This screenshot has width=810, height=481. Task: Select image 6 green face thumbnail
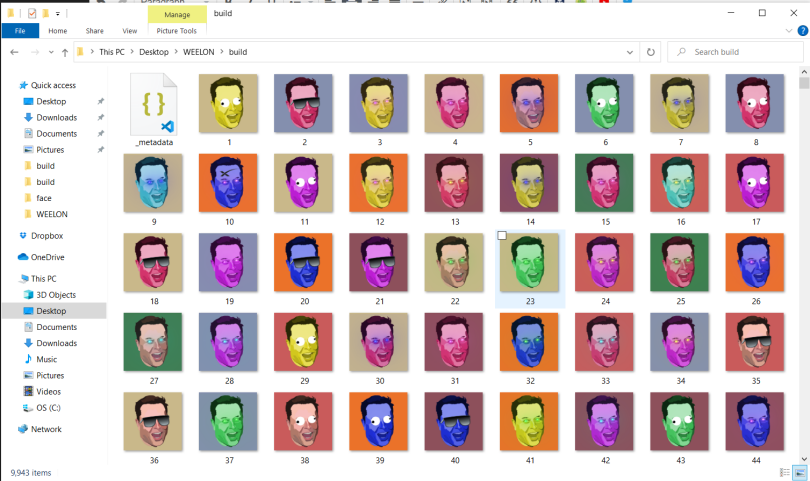pos(604,103)
